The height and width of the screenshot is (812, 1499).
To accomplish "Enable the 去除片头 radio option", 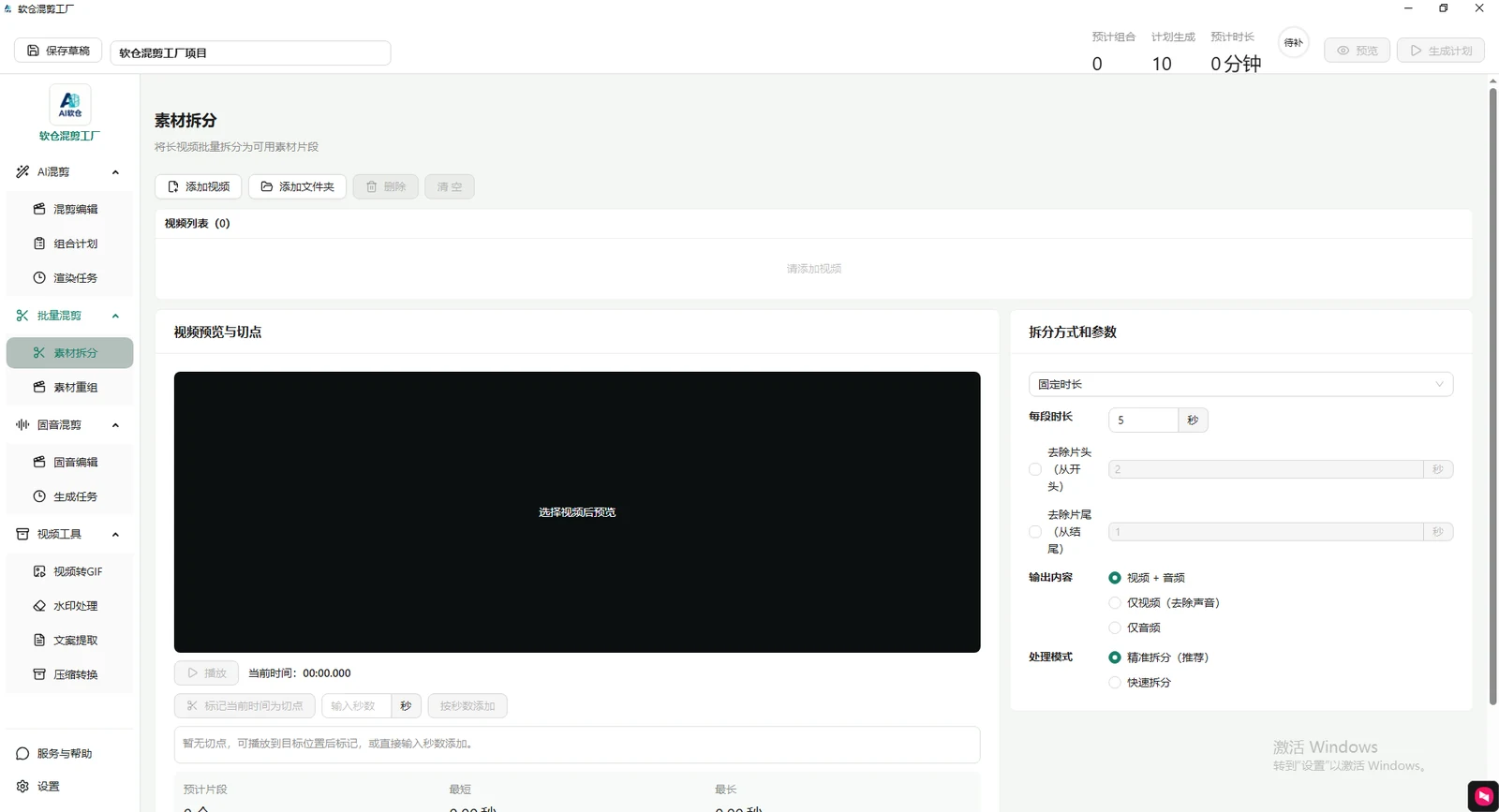I will click(1035, 469).
